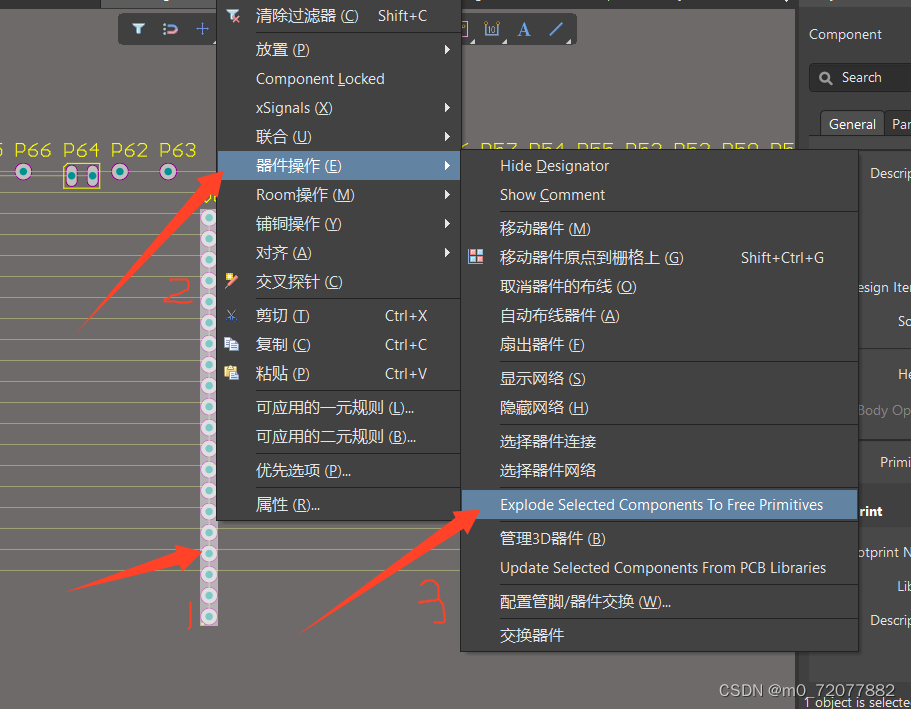Choose Explode Selected Components To Free Primitives
911x709 pixels.
tap(660, 505)
